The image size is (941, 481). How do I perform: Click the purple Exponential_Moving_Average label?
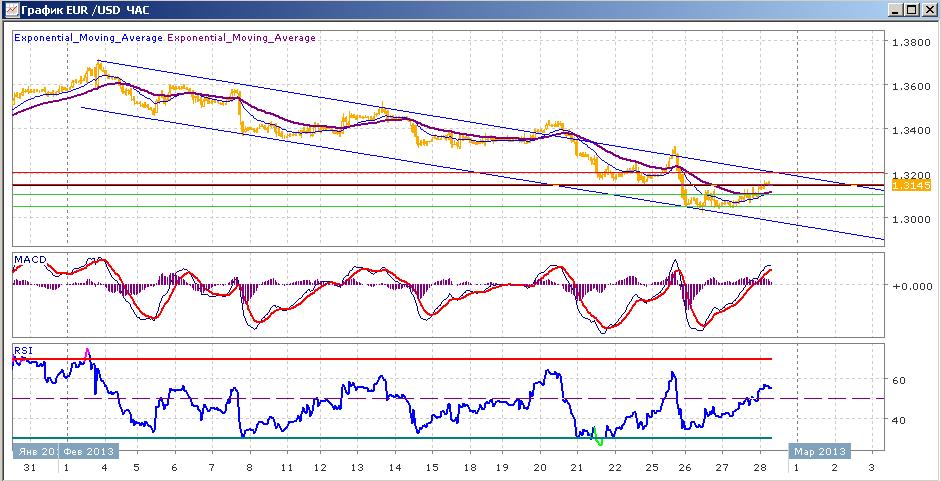(241, 38)
